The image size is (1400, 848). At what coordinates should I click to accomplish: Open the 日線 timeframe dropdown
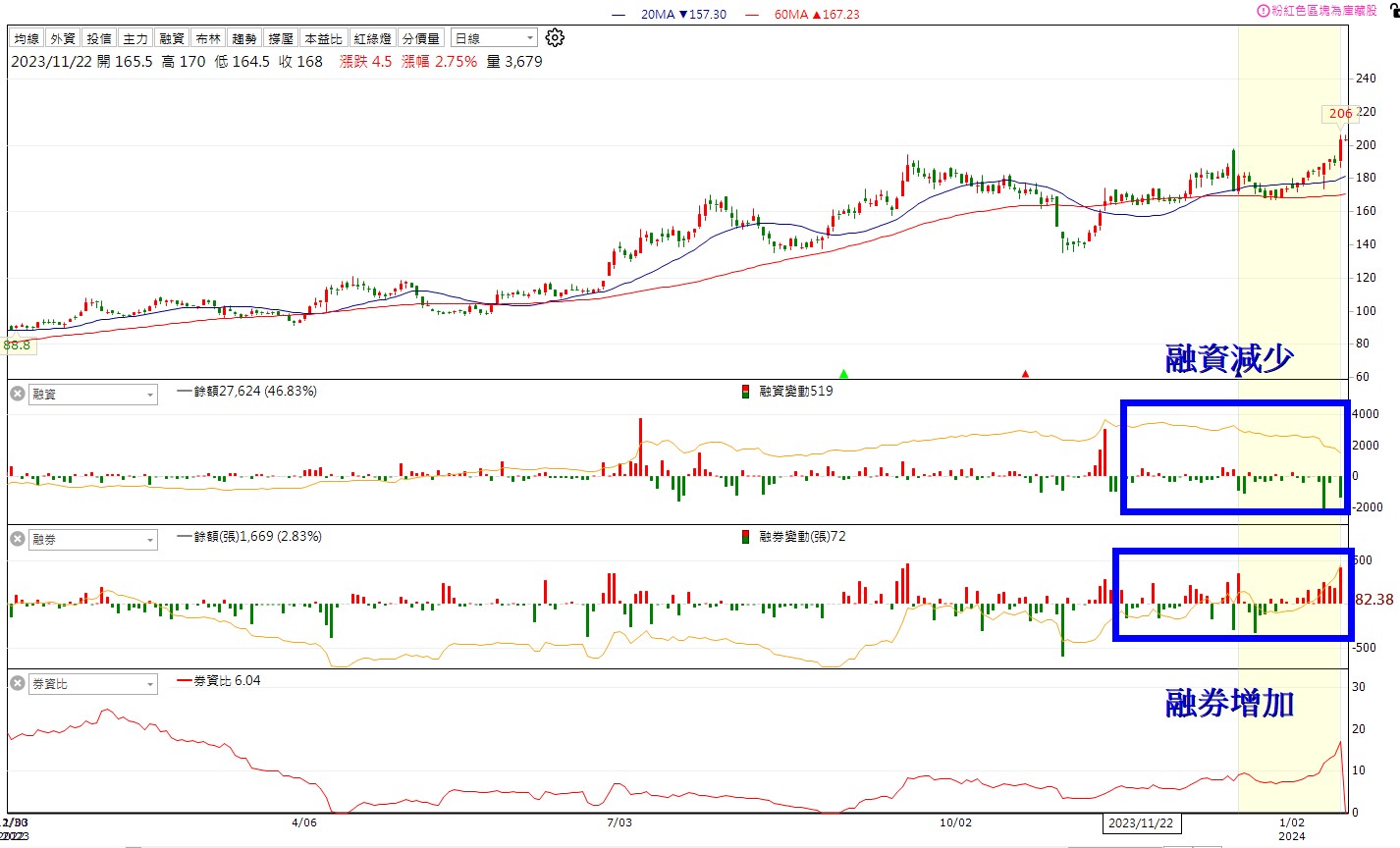(x=494, y=38)
